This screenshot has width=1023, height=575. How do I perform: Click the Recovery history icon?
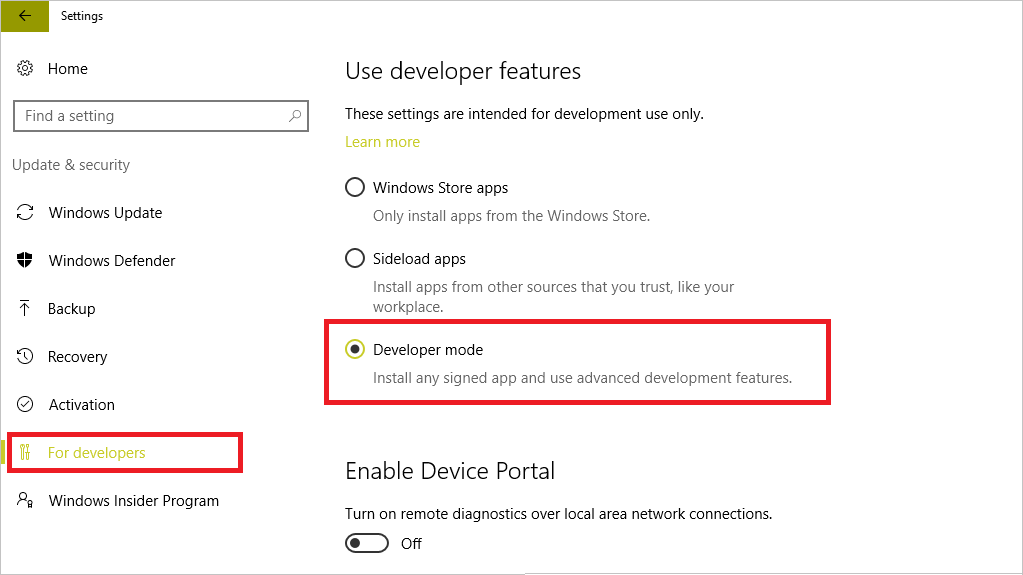26,357
